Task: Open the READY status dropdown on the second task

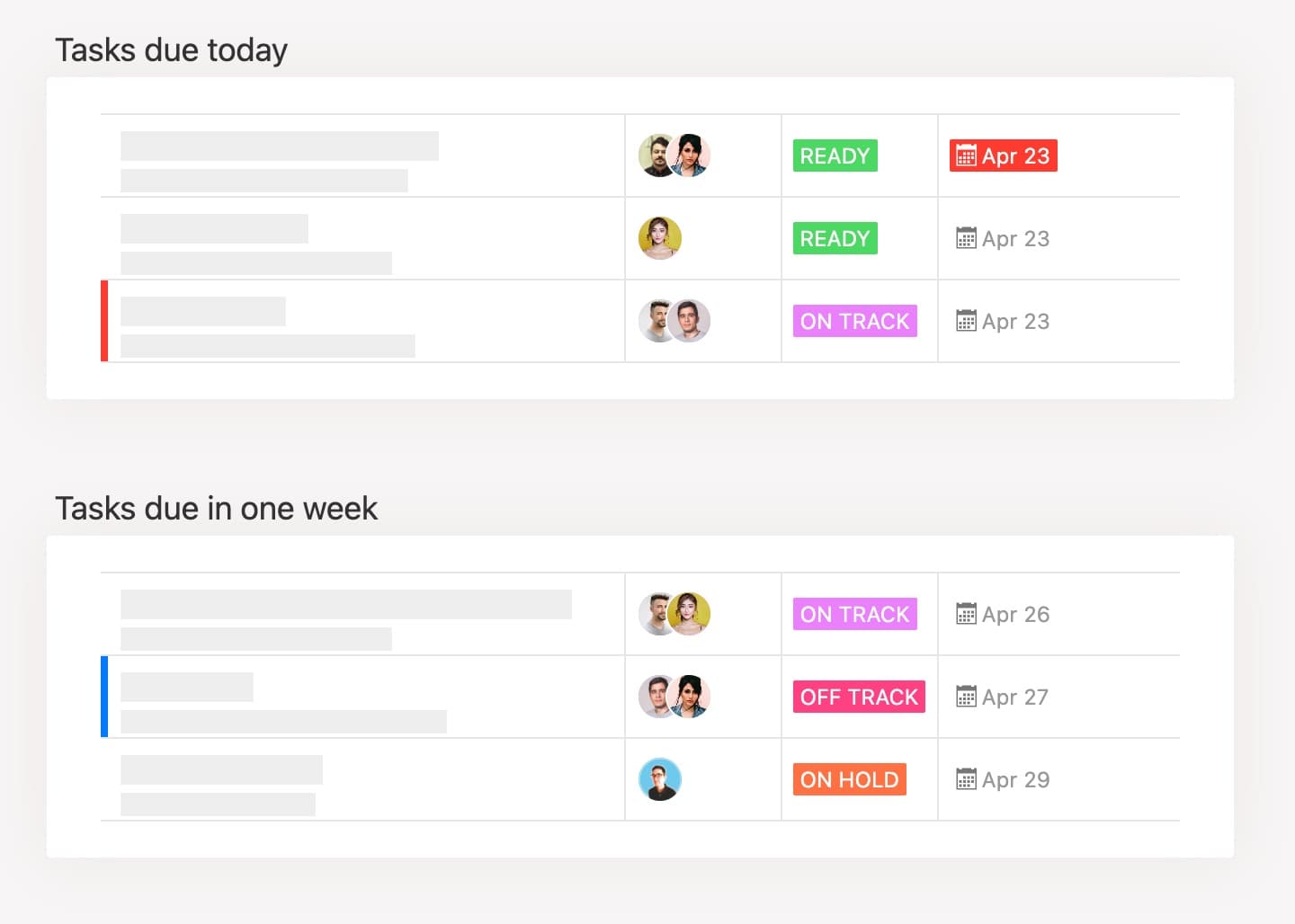Action: (834, 238)
